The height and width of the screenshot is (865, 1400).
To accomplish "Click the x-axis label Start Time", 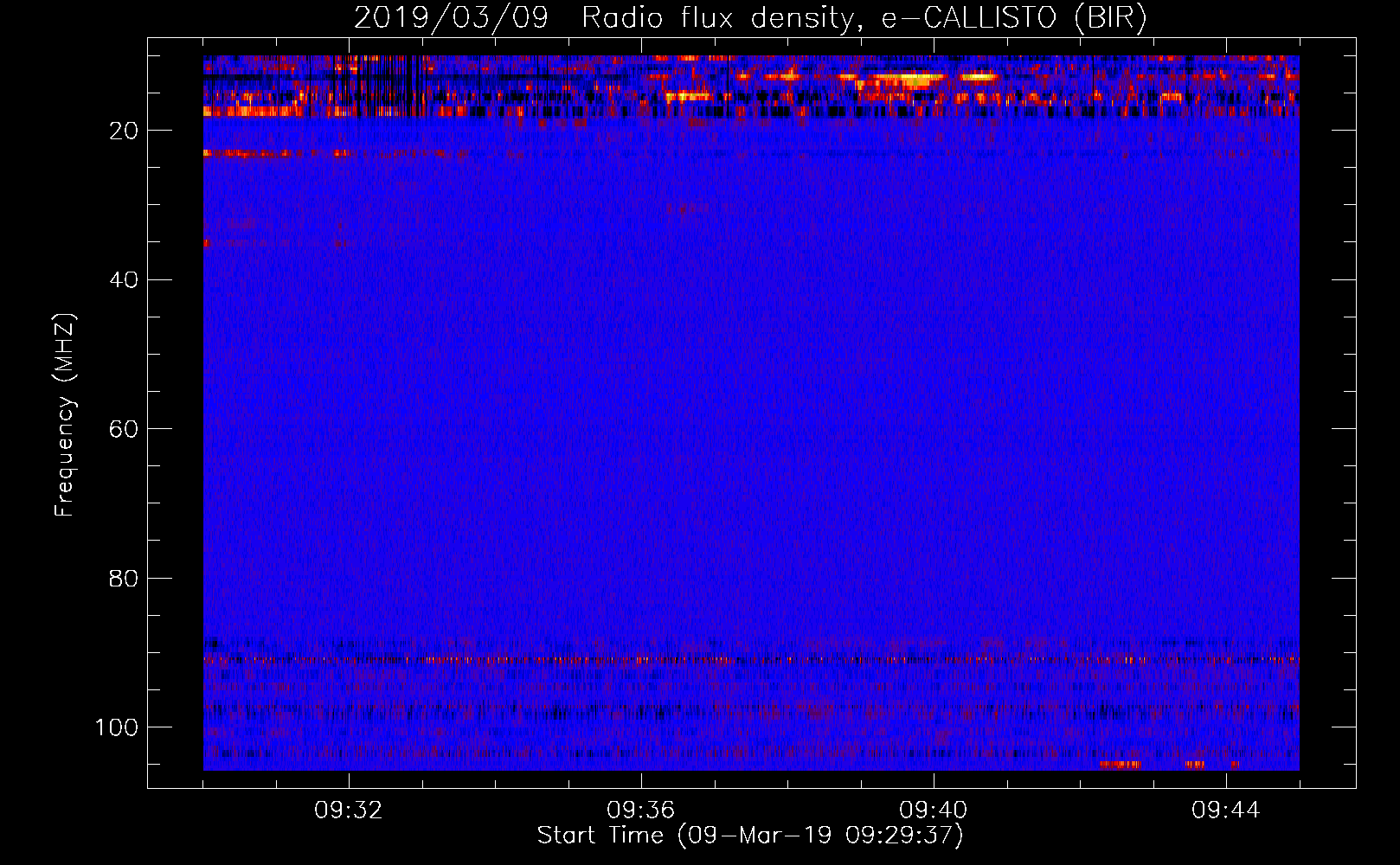I will tap(750, 836).
